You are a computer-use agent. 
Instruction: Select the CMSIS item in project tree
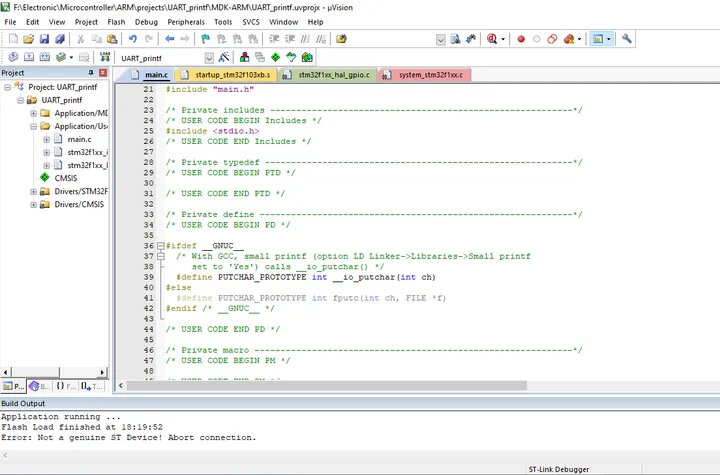tap(66, 178)
